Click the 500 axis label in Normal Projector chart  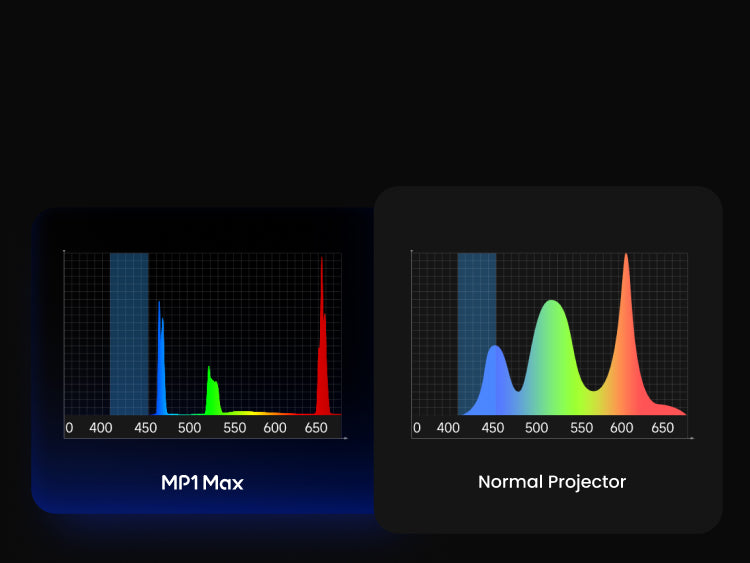[x=536, y=428]
